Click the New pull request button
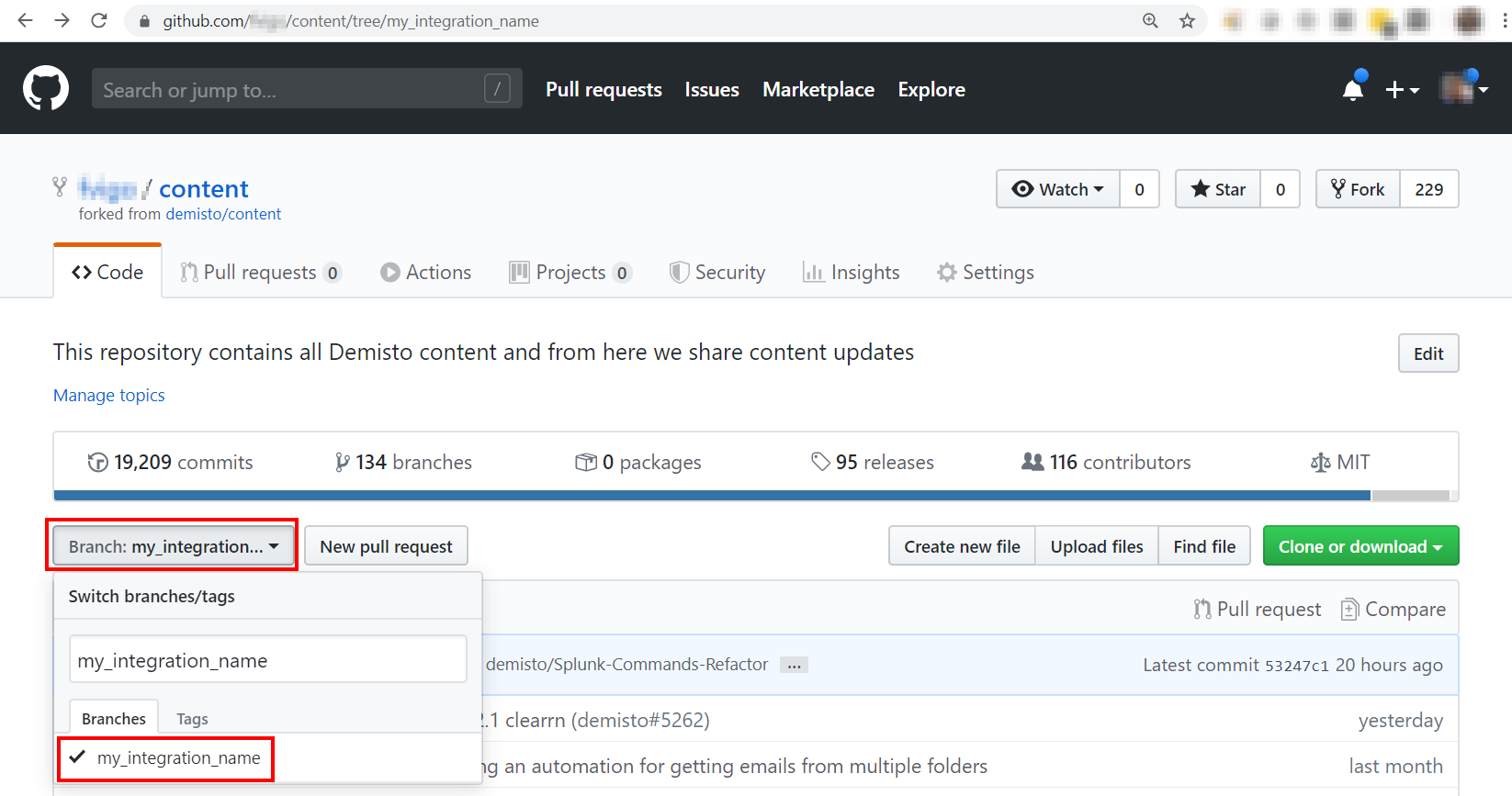 386,546
